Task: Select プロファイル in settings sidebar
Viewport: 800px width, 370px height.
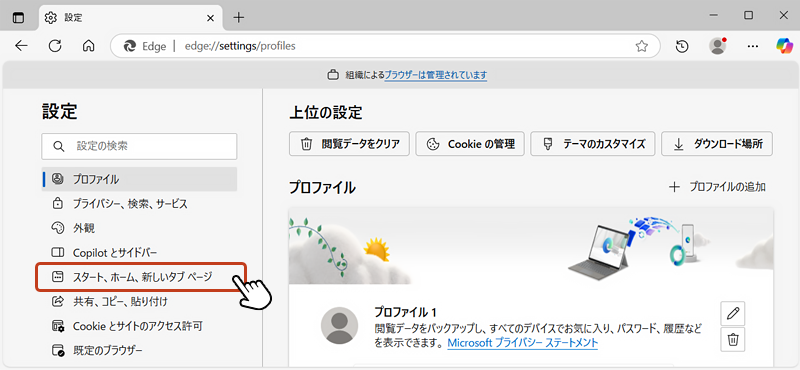Action: point(139,179)
